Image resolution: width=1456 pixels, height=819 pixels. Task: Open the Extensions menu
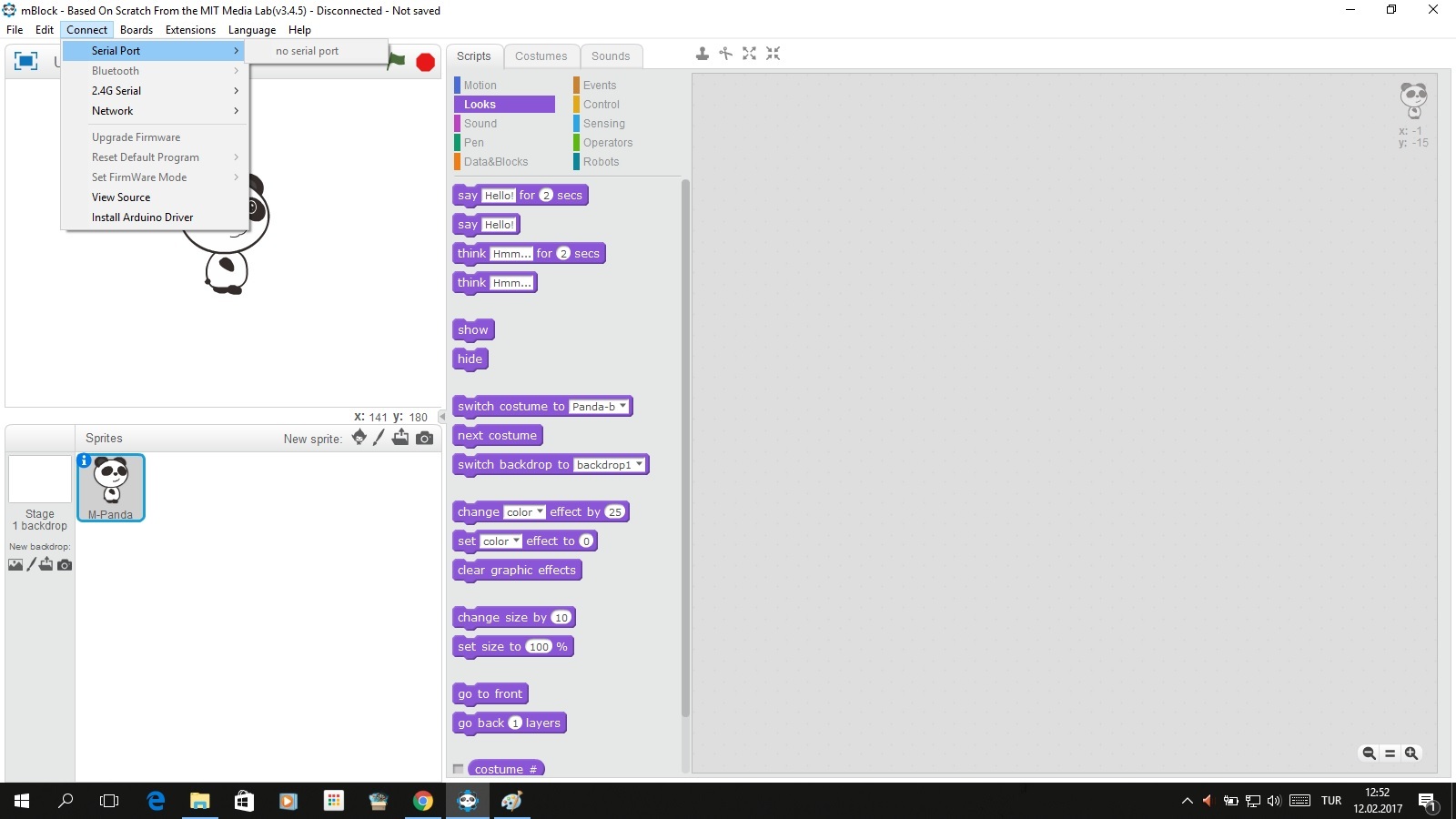pyautogui.click(x=190, y=30)
